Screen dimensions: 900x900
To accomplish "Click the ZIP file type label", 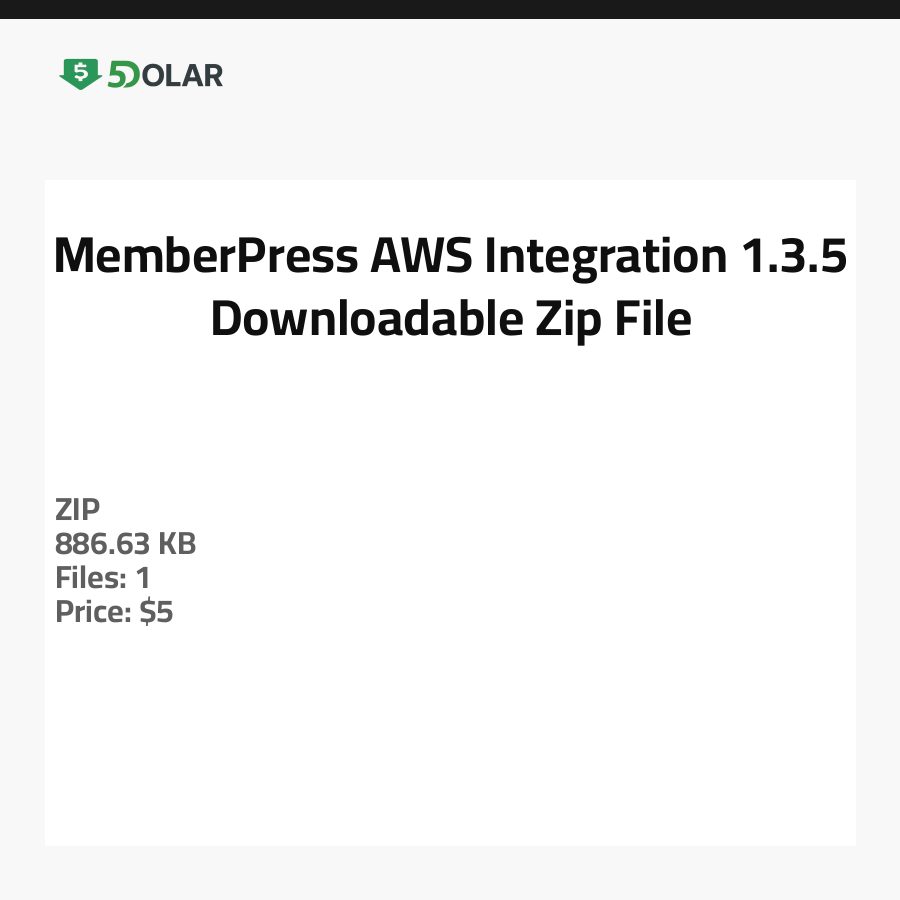I will point(78,510).
